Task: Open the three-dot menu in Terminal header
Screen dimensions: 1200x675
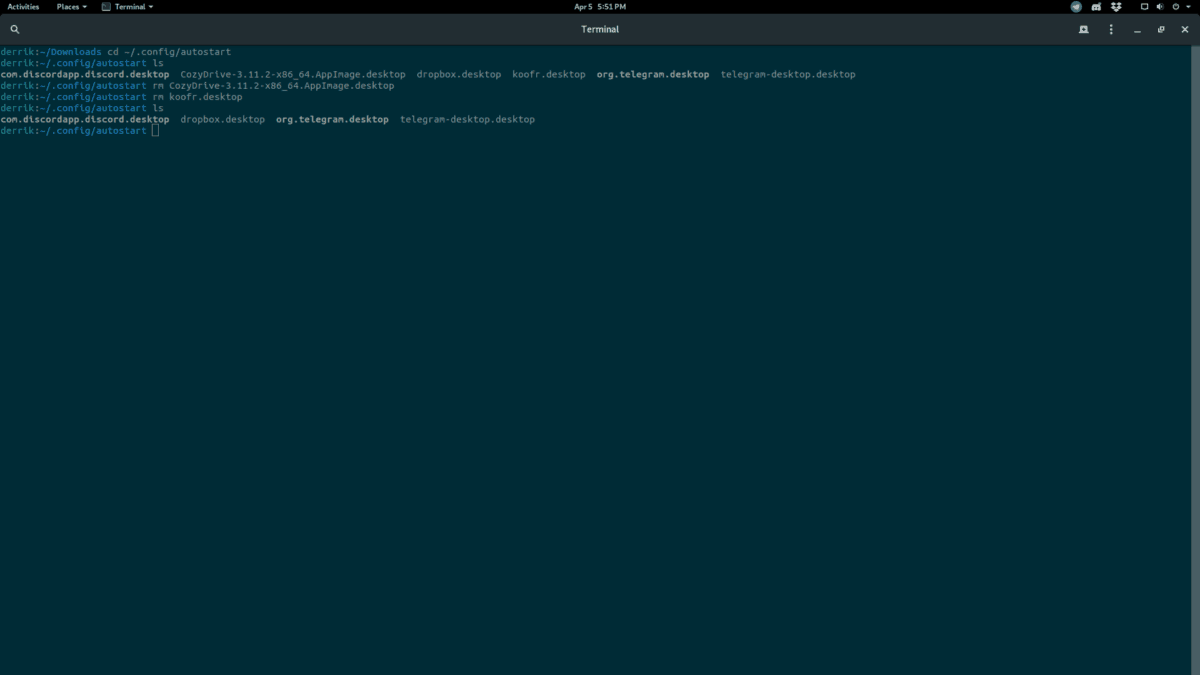Action: (1111, 29)
